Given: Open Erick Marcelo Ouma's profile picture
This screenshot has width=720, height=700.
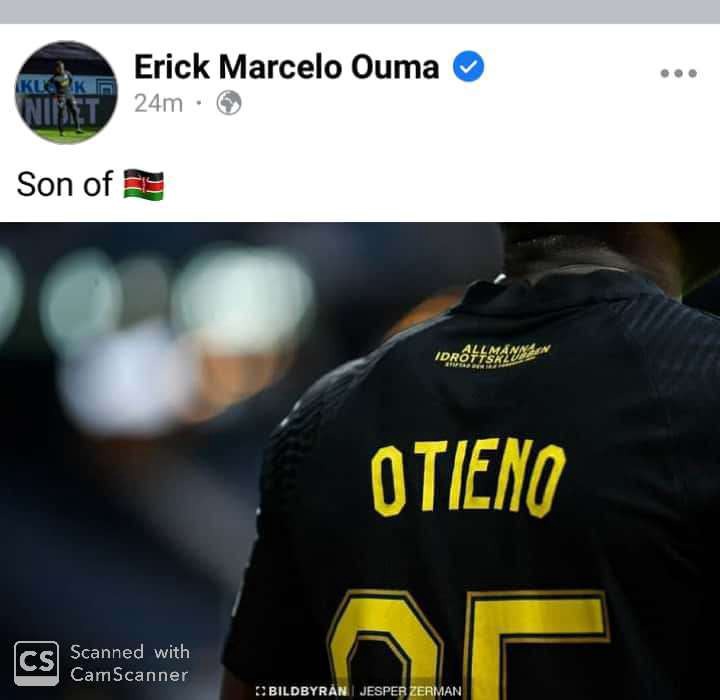Looking at the screenshot, I should [66, 92].
